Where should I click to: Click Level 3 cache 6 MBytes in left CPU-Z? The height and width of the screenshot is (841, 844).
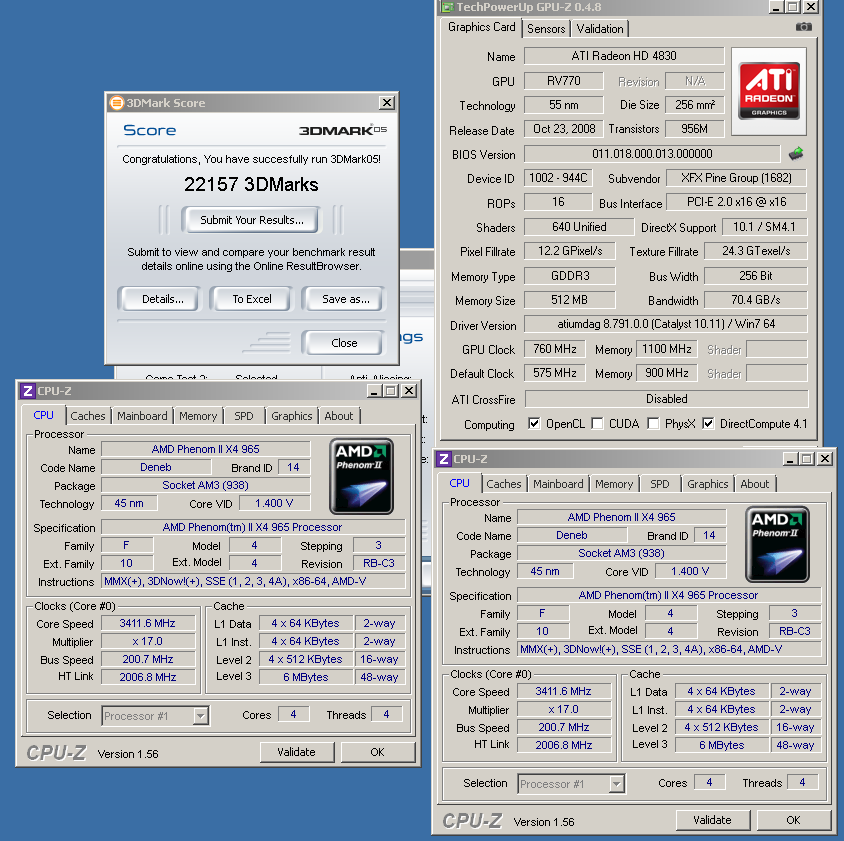[306, 677]
